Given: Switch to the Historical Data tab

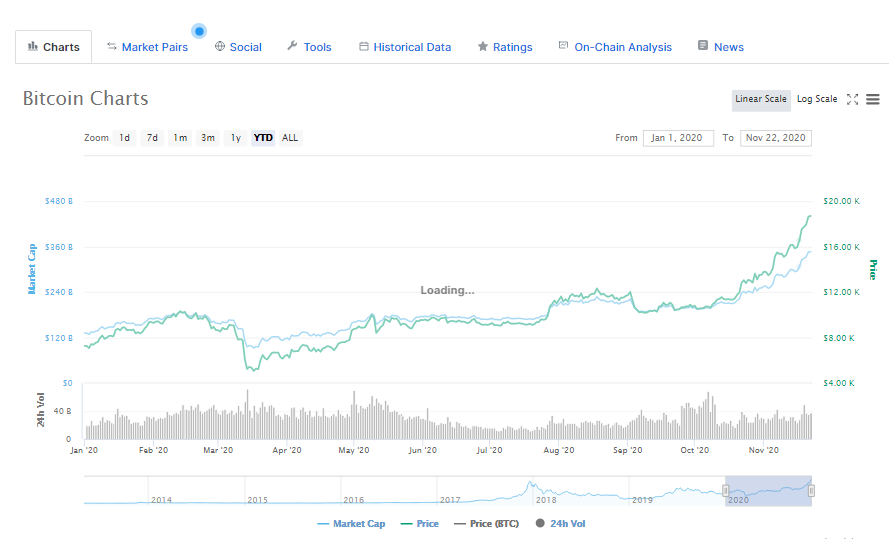Looking at the screenshot, I should (x=405, y=47).
